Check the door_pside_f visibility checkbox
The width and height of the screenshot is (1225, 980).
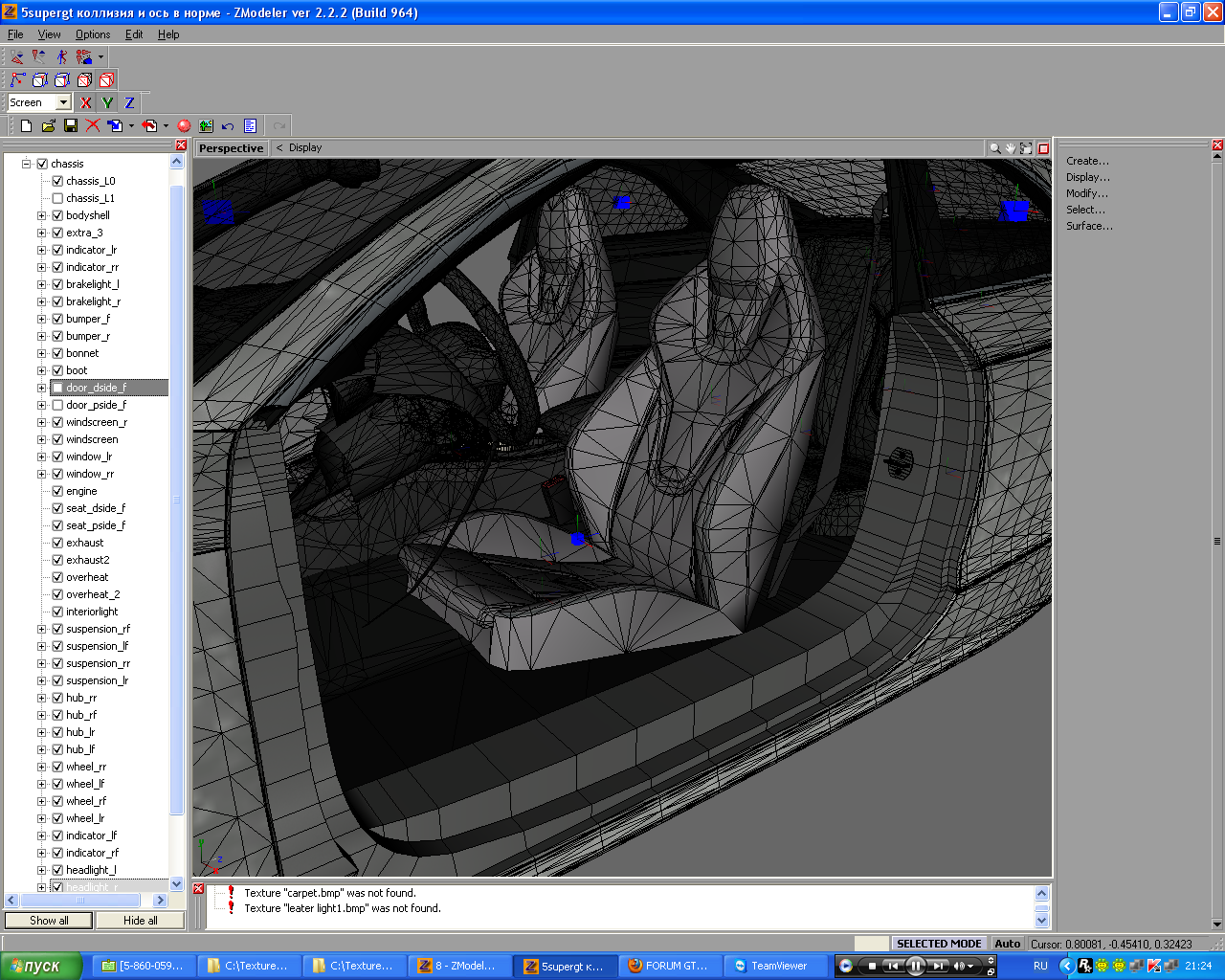57,405
